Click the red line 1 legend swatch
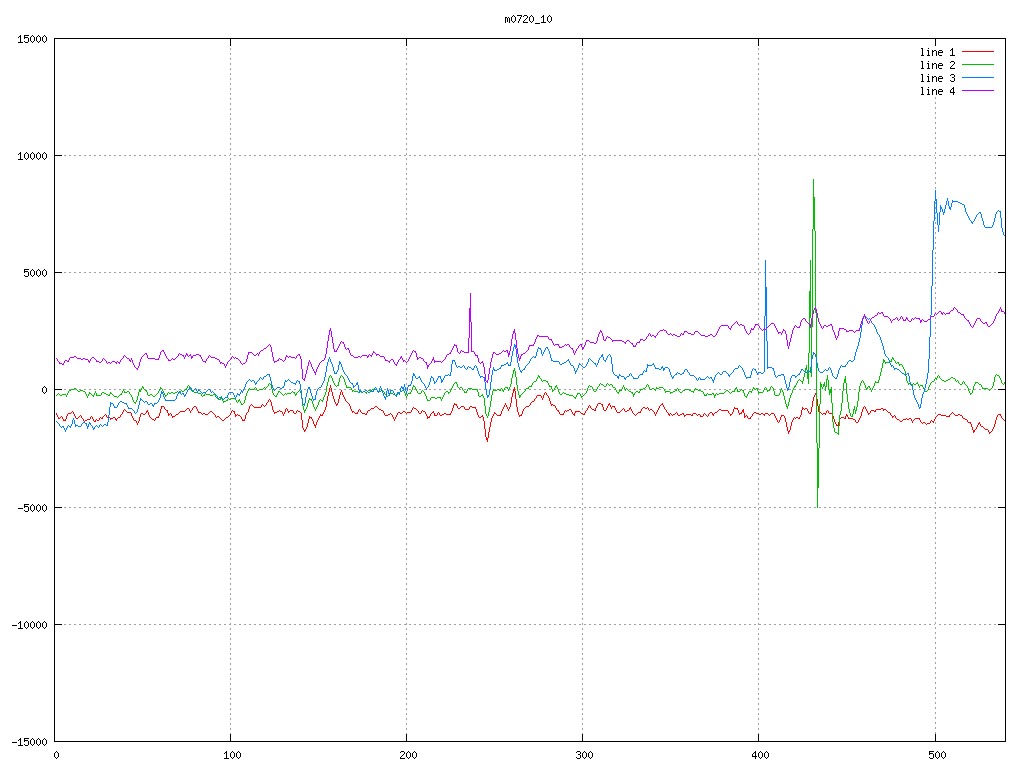This screenshot has height=768, width=1024. click(979, 52)
